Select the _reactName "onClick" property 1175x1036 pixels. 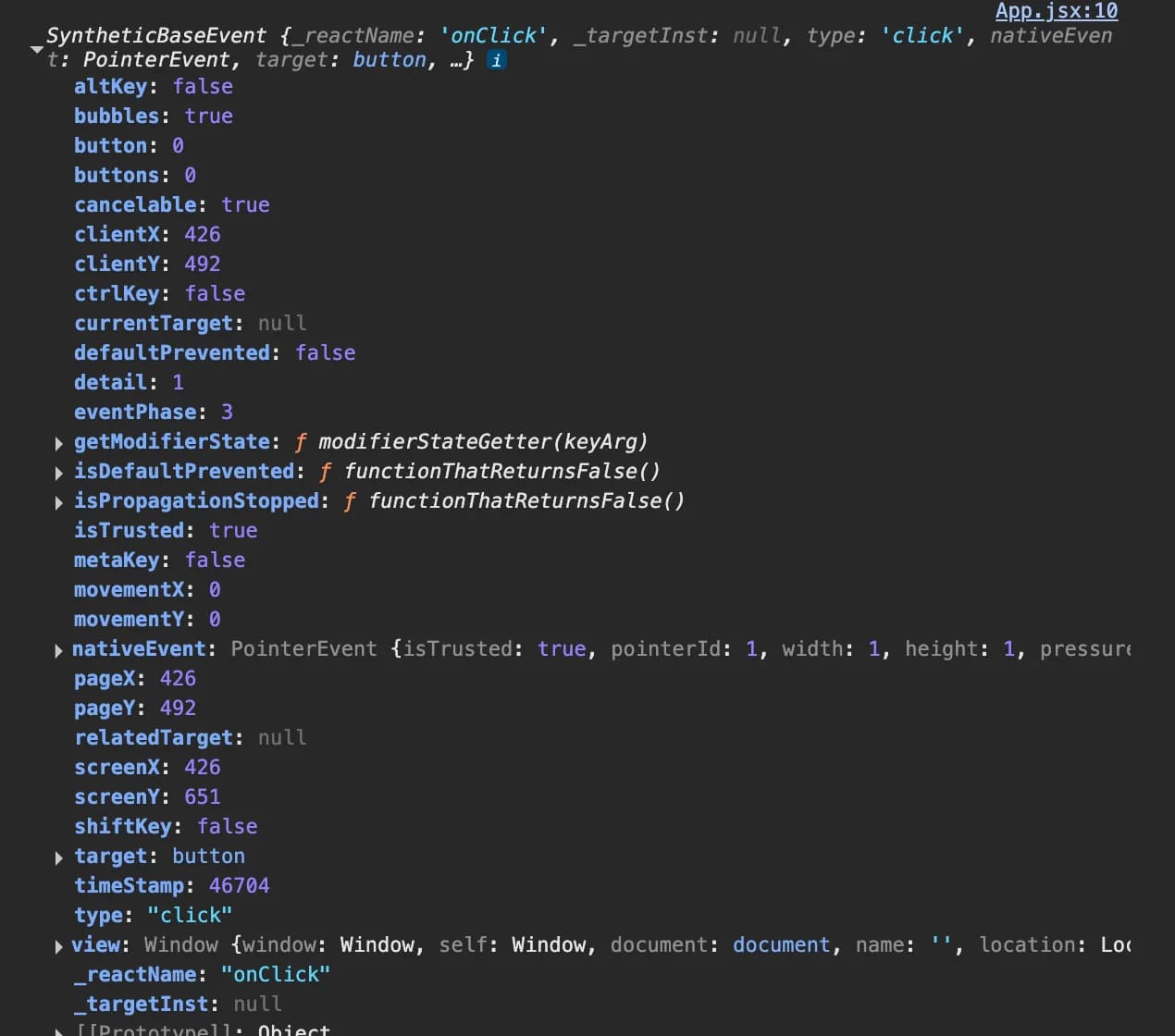(x=141, y=975)
